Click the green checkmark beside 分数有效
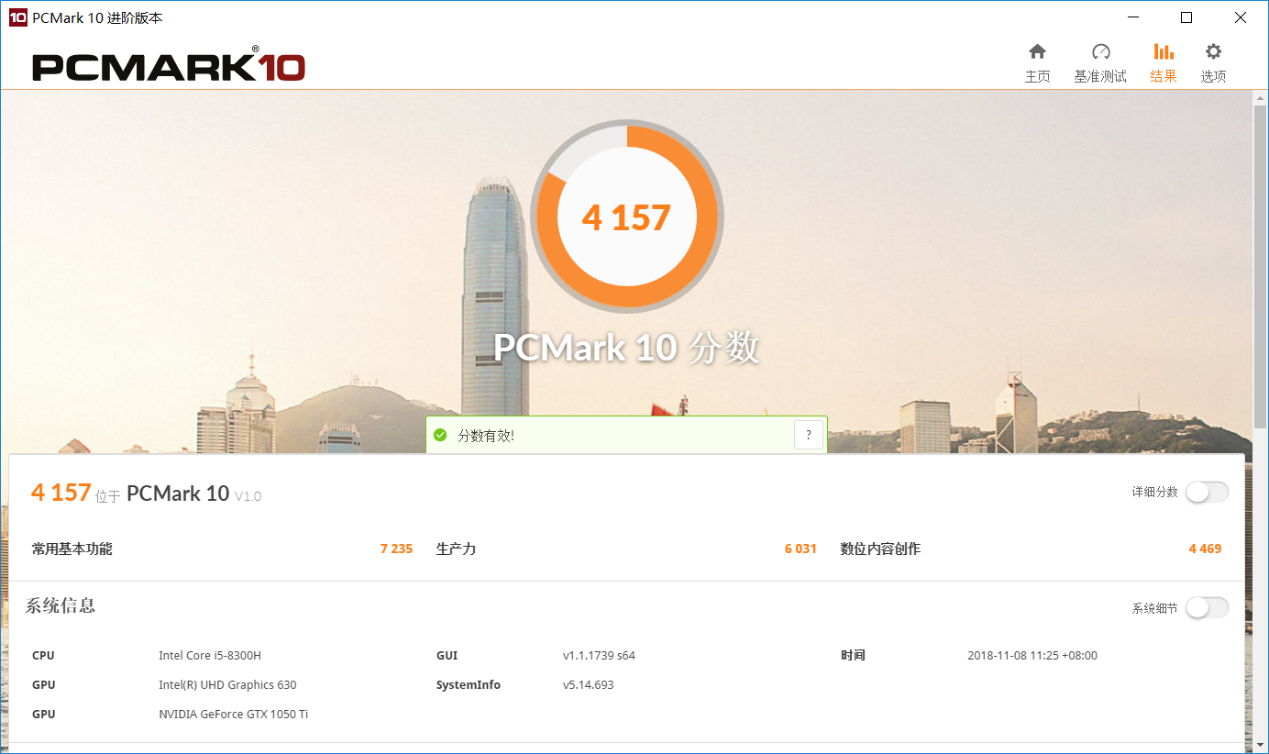The height and width of the screenshot is (754, 1269). pyautogui.click(x=440, y=435)
